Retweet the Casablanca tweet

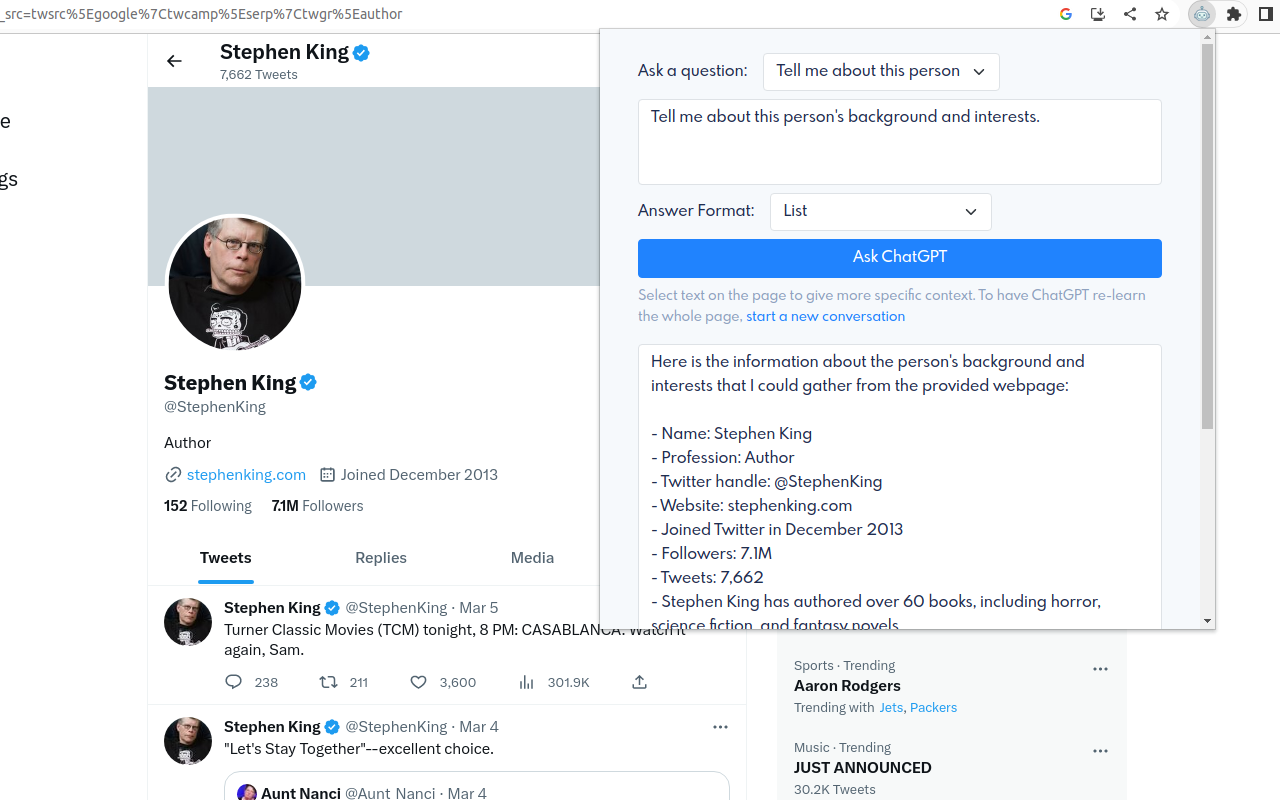[328, 682]
